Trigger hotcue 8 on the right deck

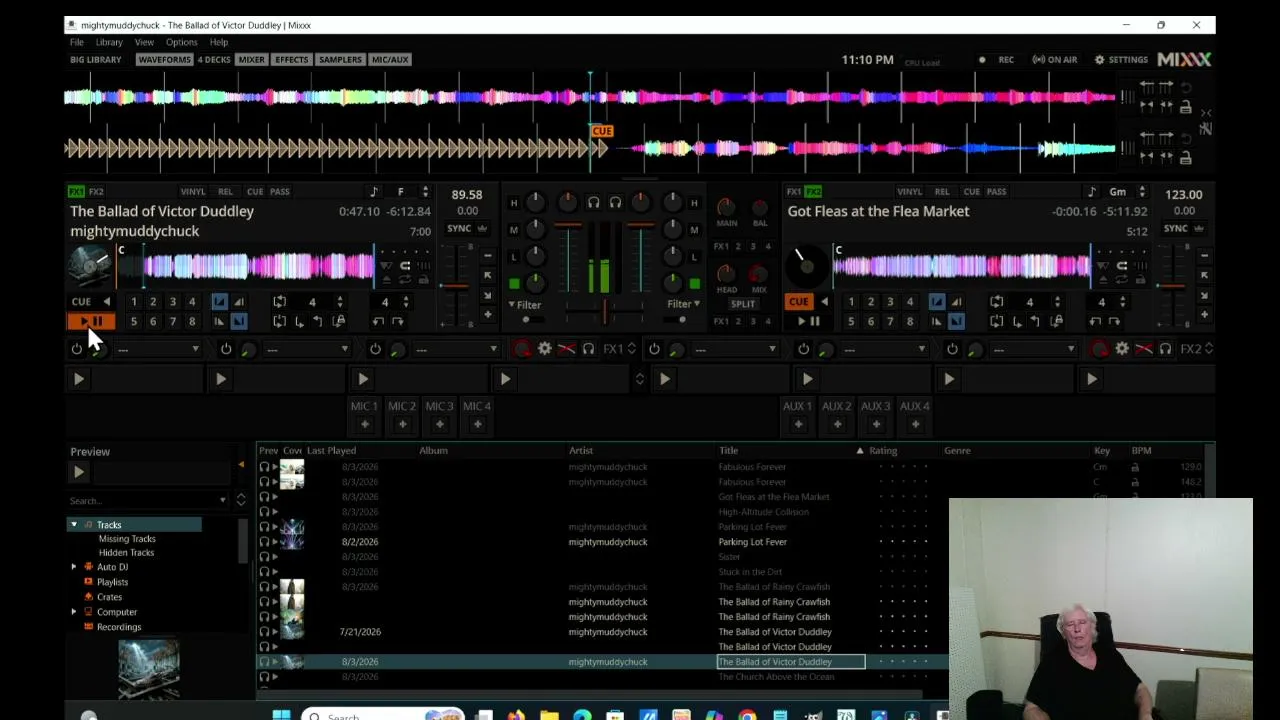pos(909,321)
